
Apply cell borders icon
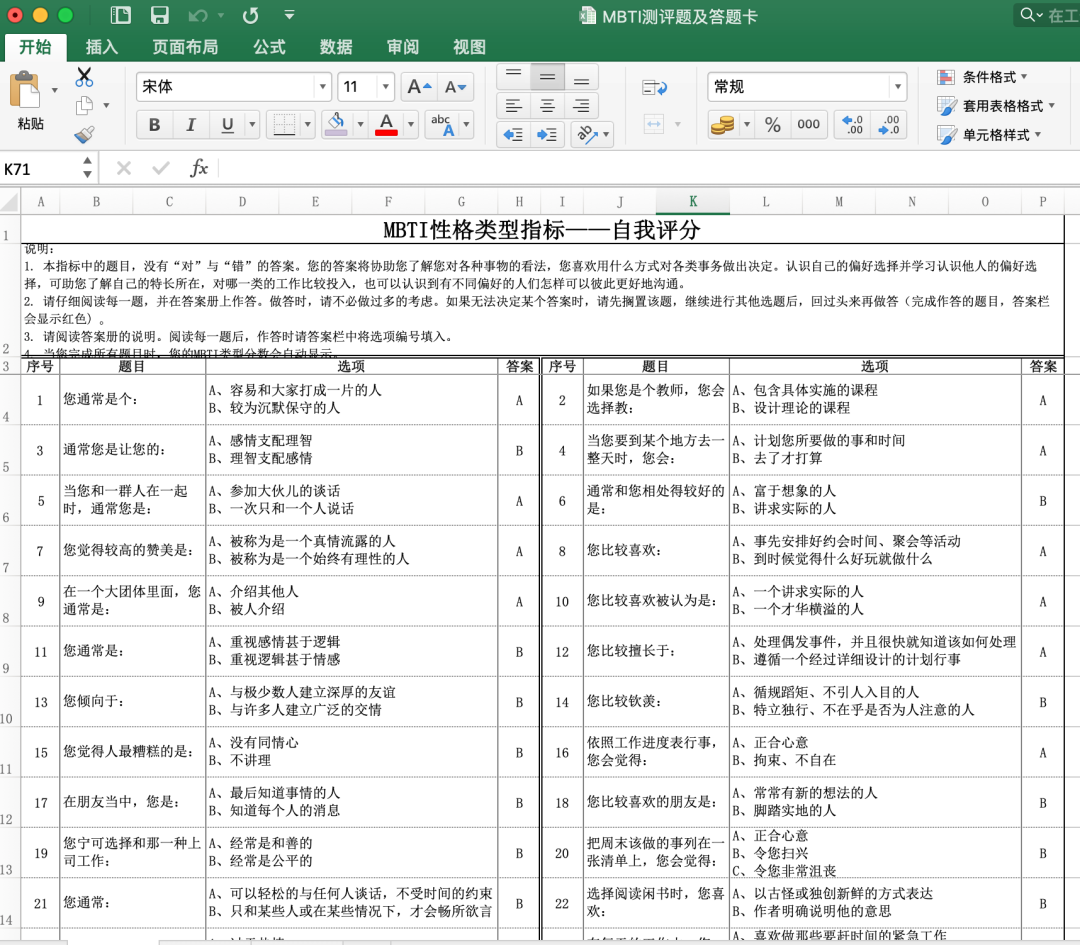[x=284, y=125]
